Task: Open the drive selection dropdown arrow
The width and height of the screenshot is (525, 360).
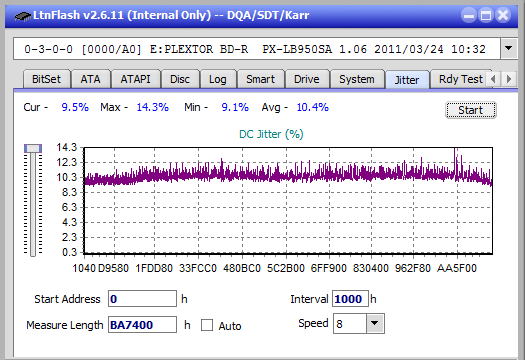Action: click(x=509, y=49)
